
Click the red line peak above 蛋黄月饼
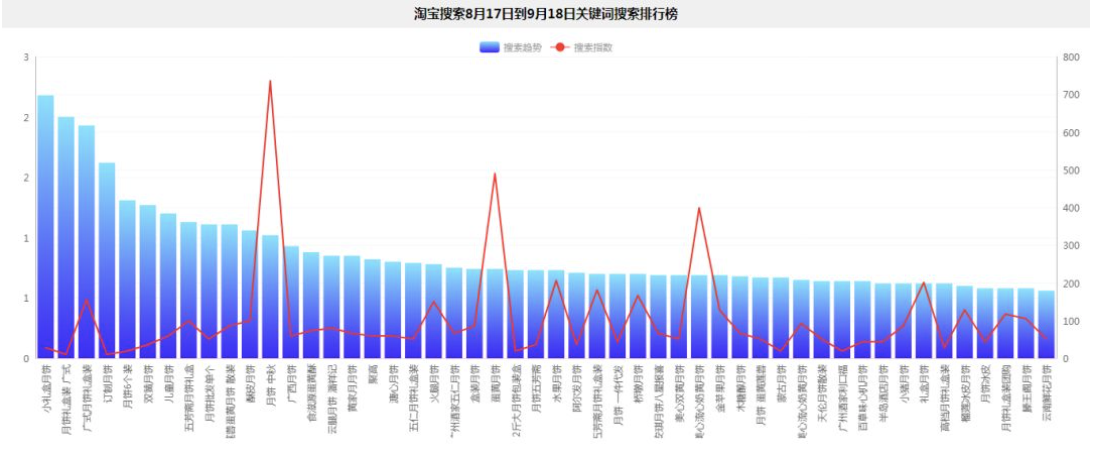pyautogui.click(x=494, y=174)
